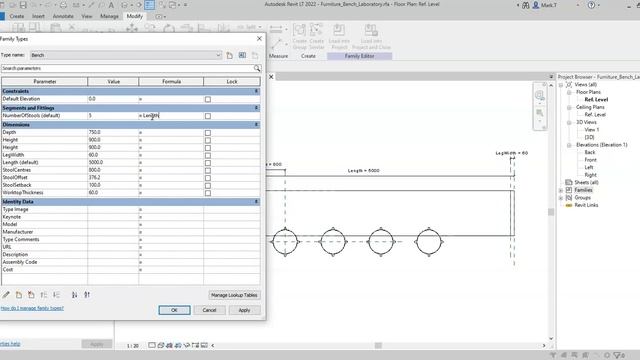This screenshot has height=360, width=640.
Task: Expand the Families node in Project Browser
Action: (561, 190)
